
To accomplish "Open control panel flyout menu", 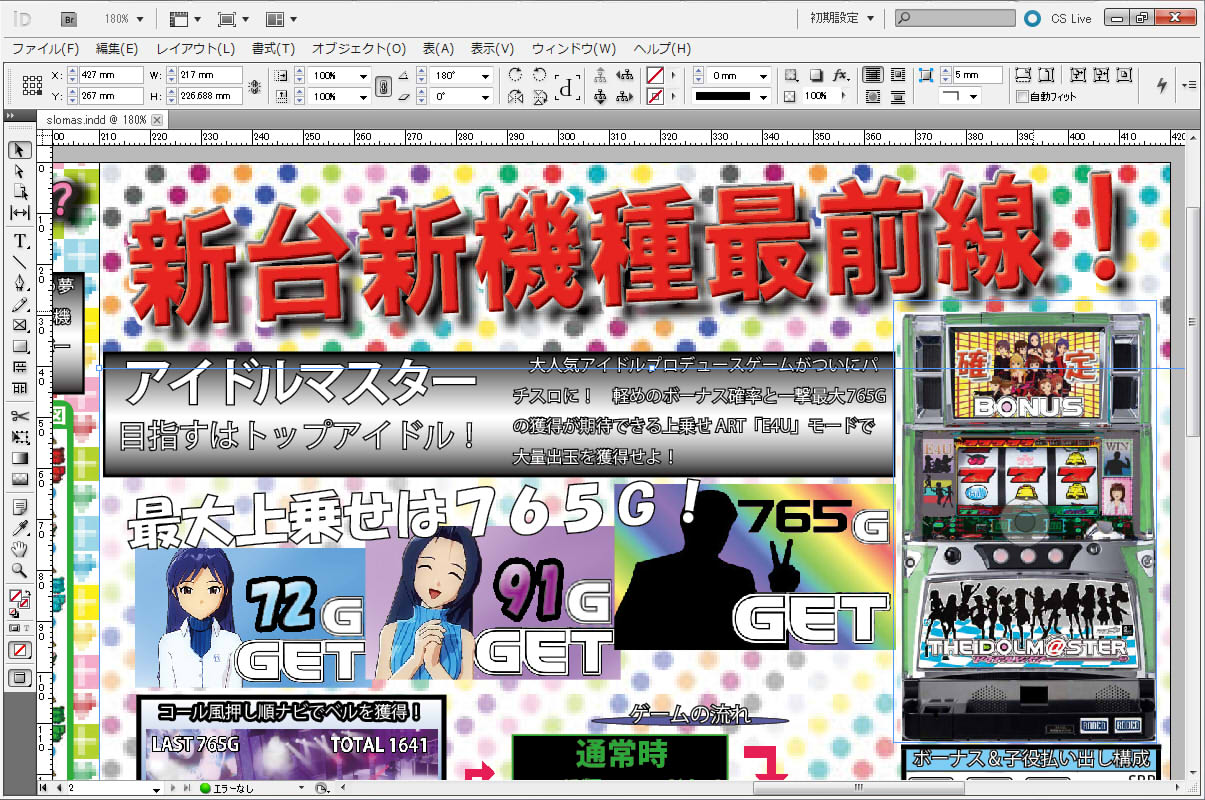I will 1188,85.
